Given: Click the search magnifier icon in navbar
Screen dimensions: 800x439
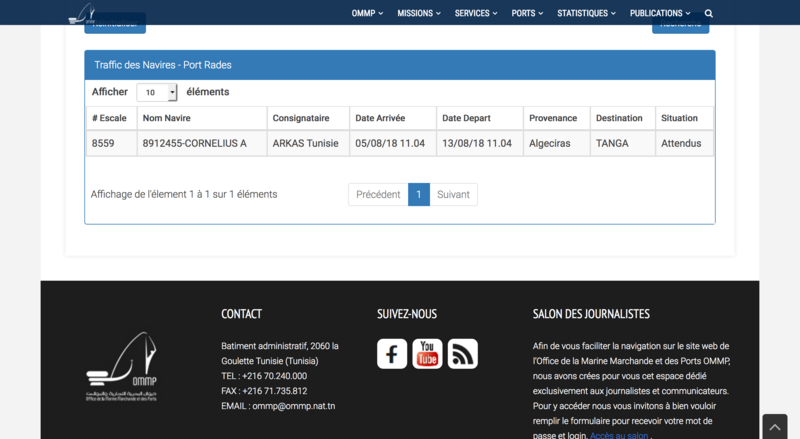Looking at the screenshot, I should coord(709,14).
